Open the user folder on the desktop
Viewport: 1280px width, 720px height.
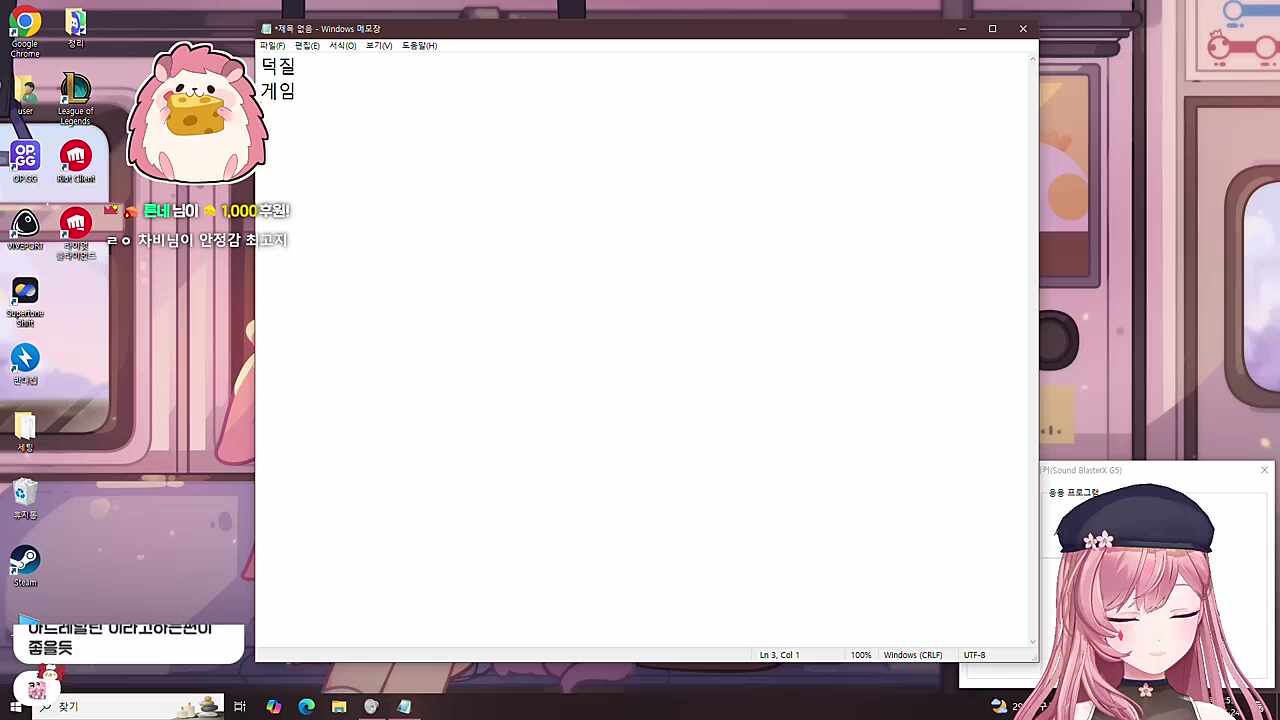click(25, 95)
